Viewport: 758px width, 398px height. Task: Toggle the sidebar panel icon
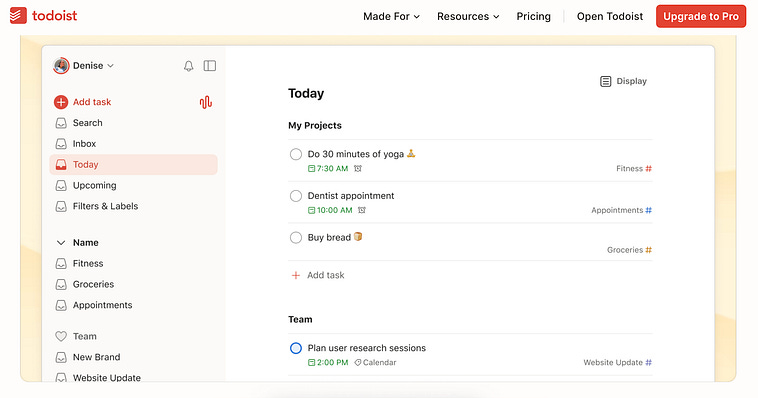coord(210,66)
